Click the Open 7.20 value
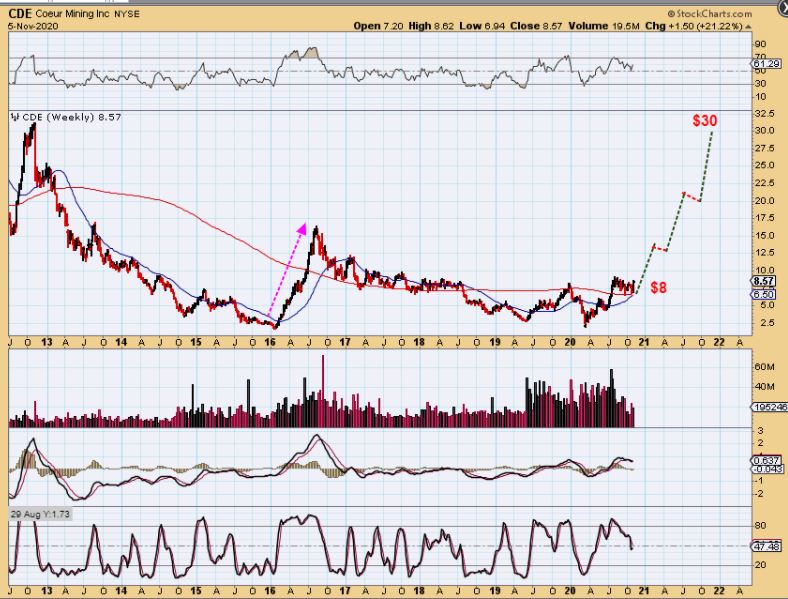 (378, 26)
